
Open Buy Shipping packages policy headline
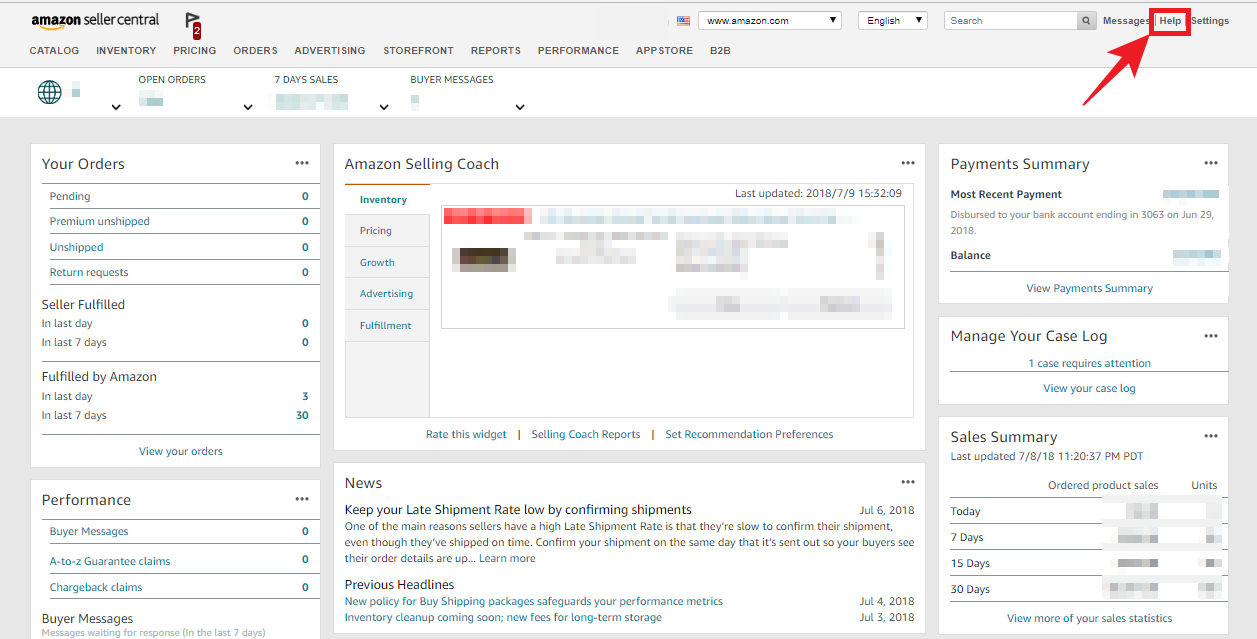(534, 601)
